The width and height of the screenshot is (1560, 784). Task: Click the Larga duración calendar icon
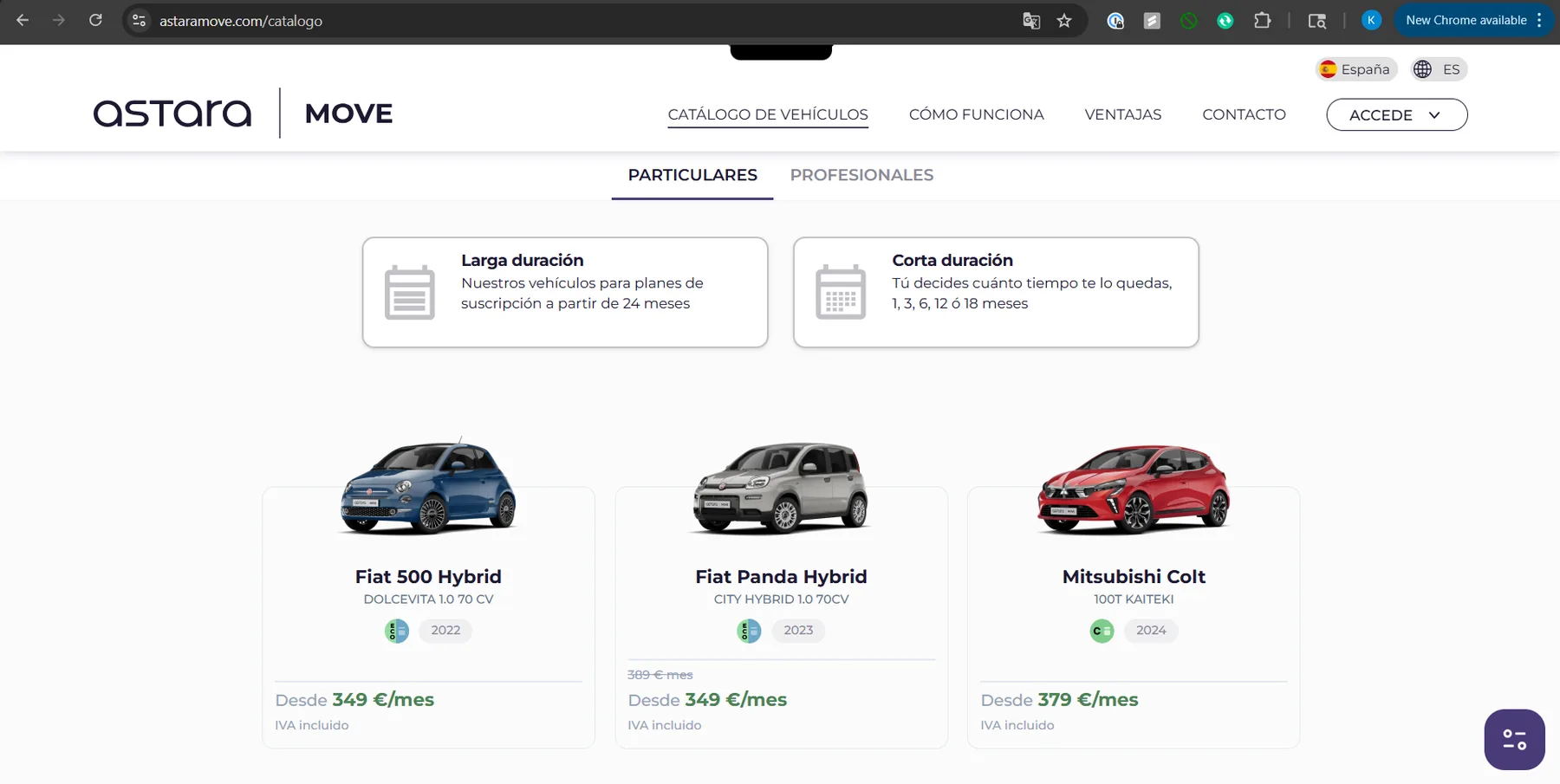point(409,292)
